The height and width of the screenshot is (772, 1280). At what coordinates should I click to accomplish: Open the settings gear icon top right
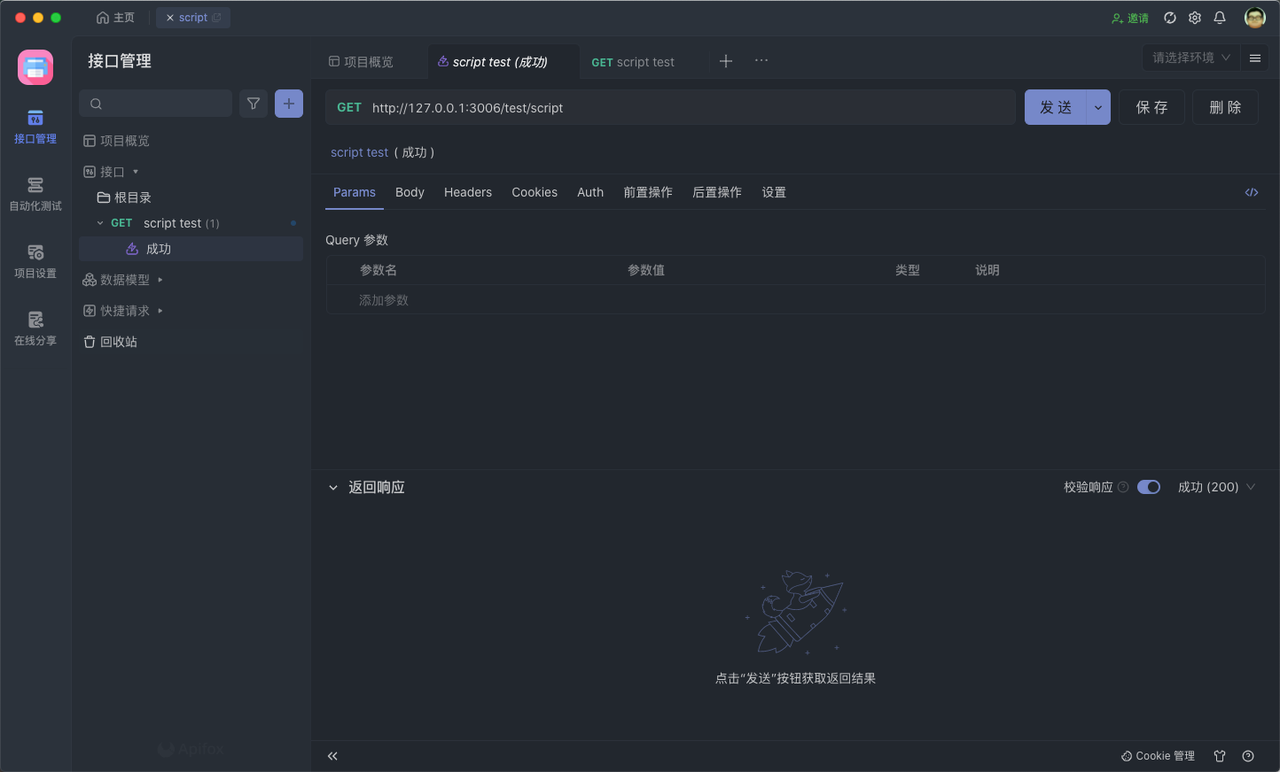coord(1194,17)
